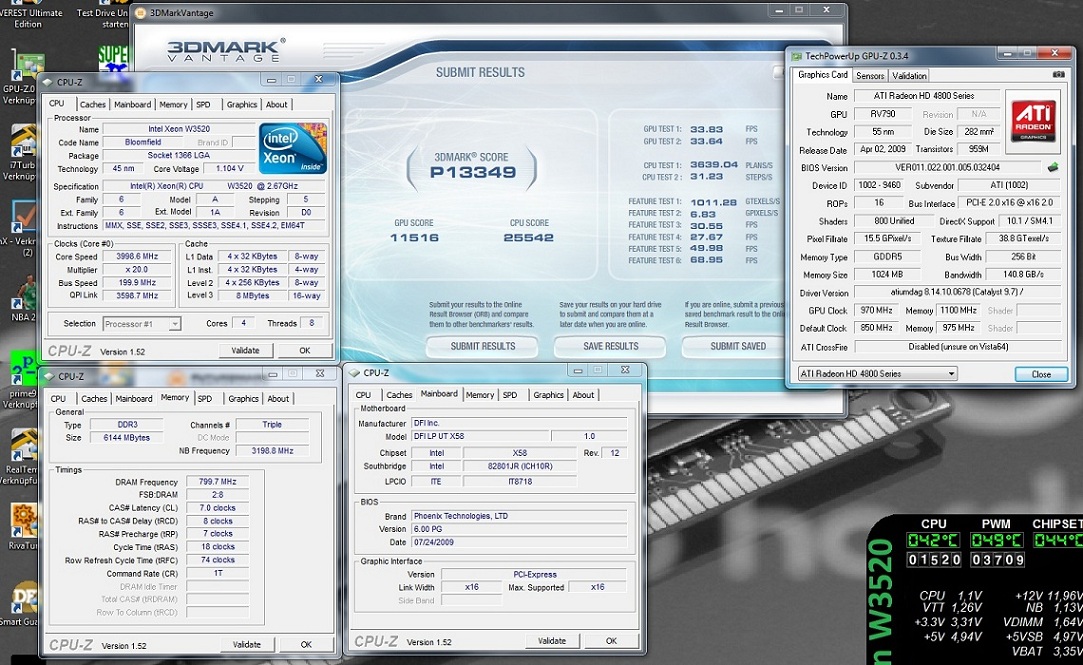Click the GPU-Z title bar icon

[797, 56]
